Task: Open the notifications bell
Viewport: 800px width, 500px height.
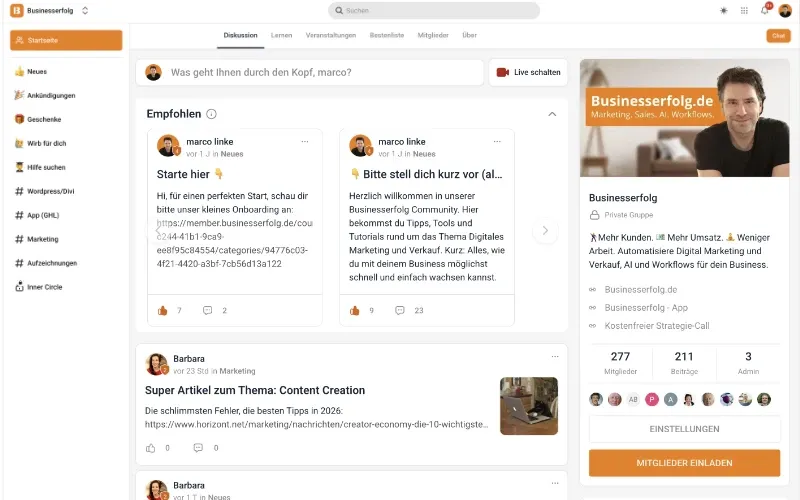Action: click(764, 11)
